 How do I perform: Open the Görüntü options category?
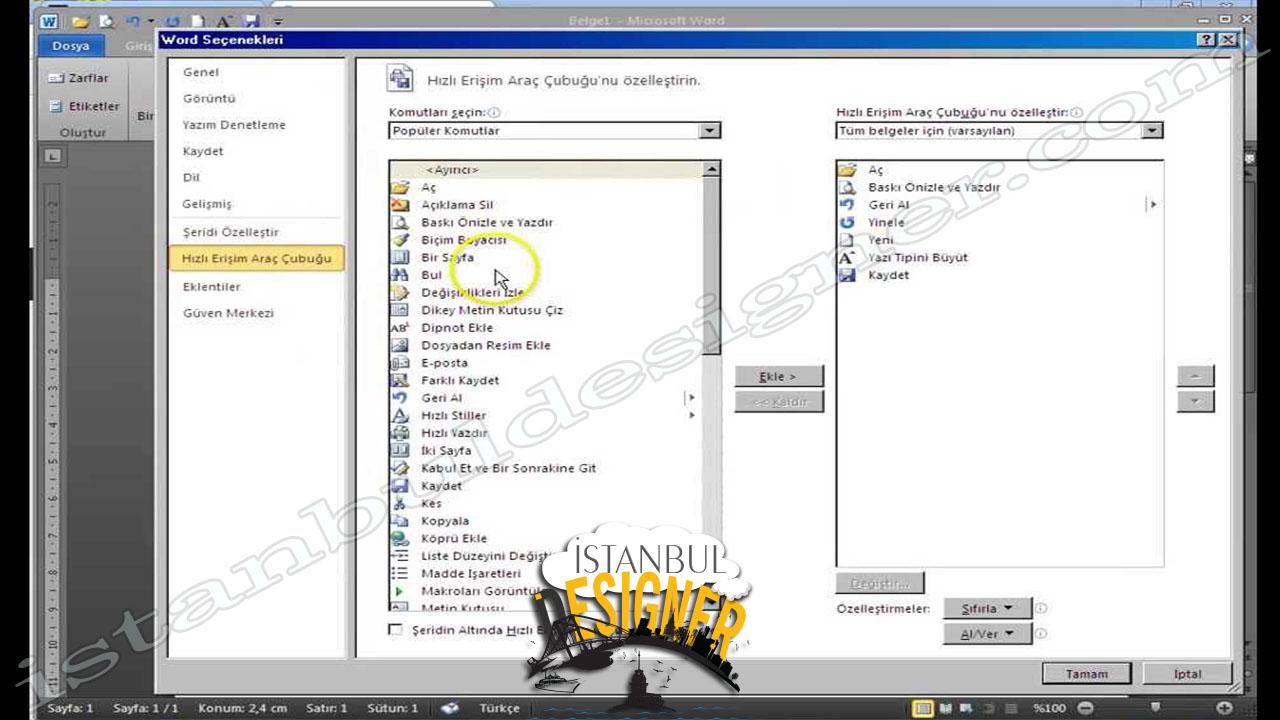click(209, 99)
